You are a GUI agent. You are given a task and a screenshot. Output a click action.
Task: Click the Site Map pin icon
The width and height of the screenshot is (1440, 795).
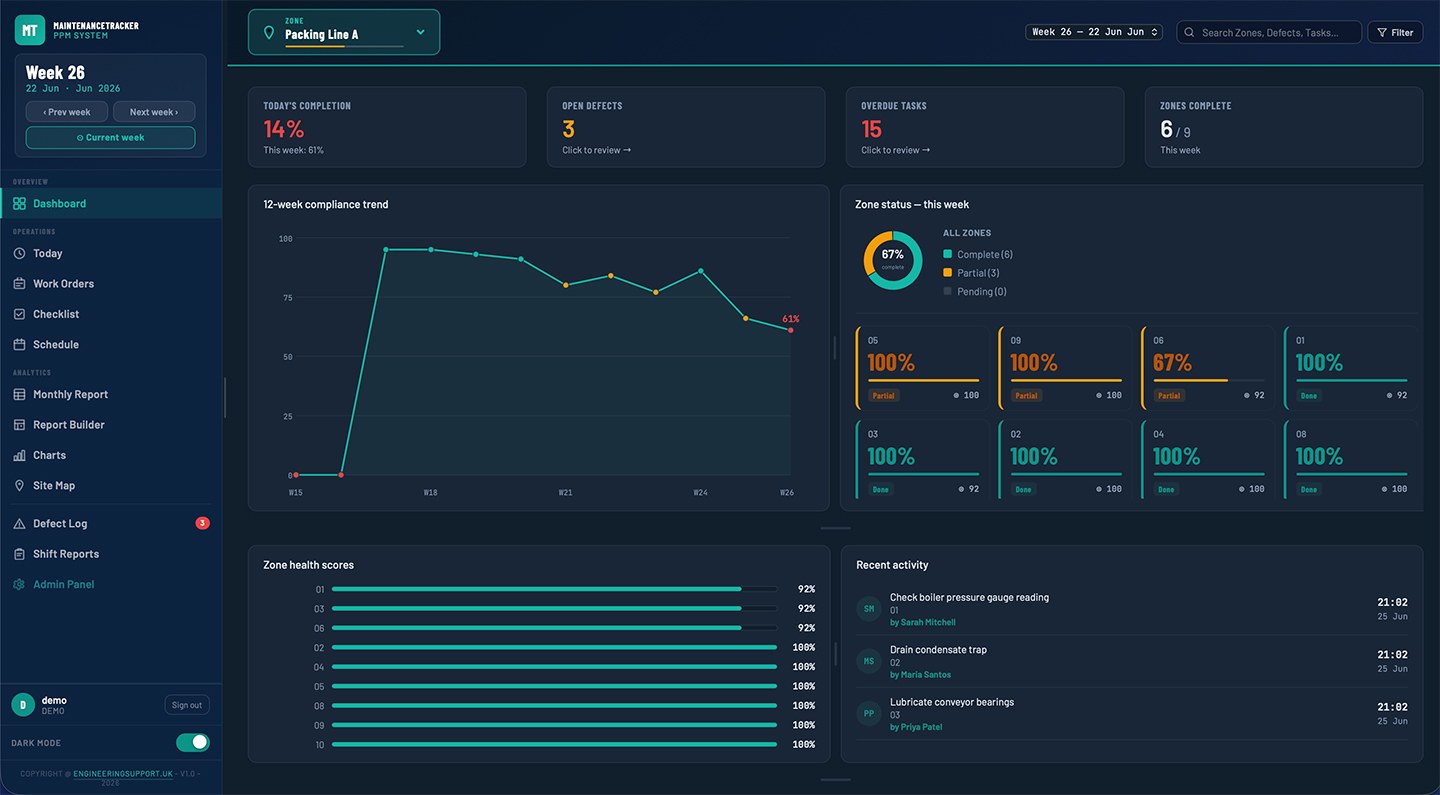[x=19, y=486]
